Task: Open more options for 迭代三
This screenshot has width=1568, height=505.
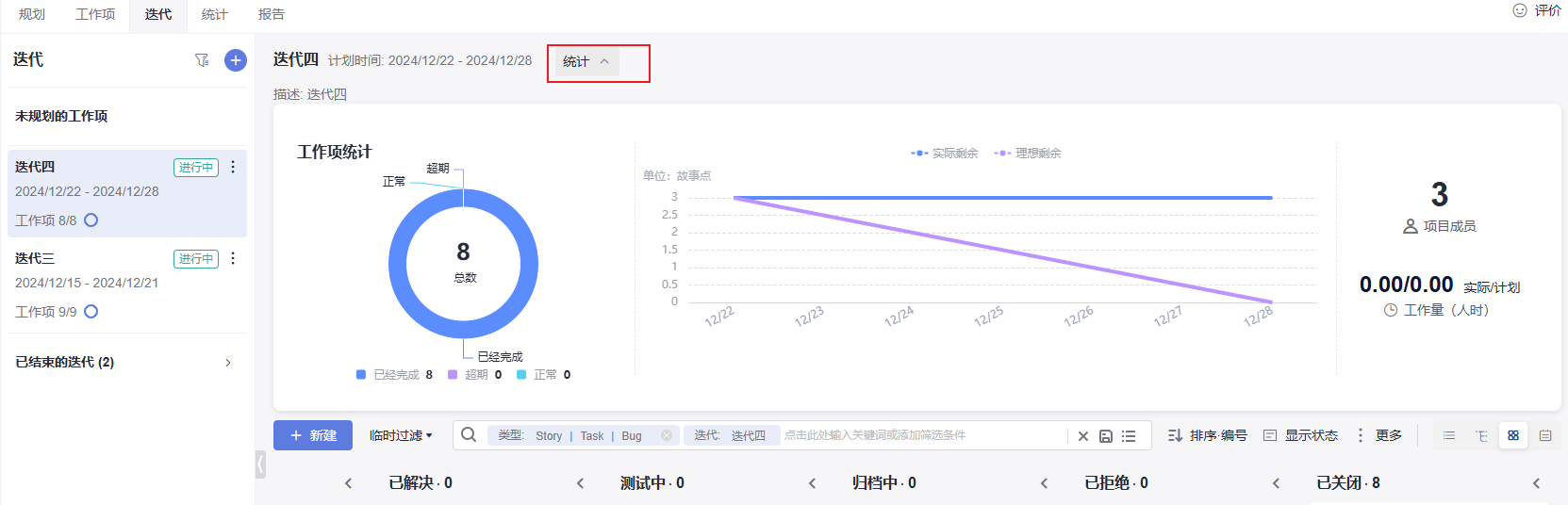Action: point(233,258)
